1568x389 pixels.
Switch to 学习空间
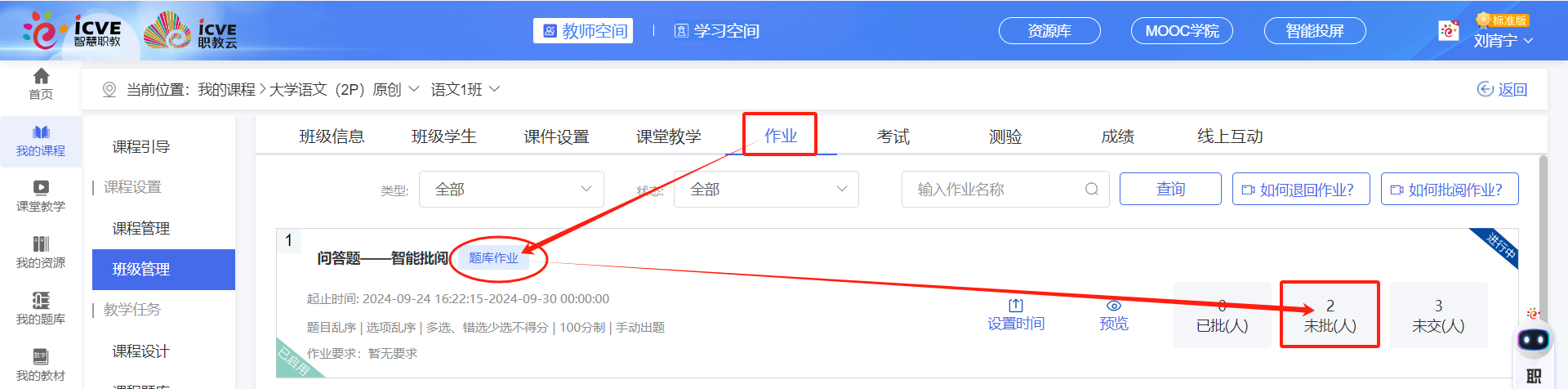click(716, 31)
